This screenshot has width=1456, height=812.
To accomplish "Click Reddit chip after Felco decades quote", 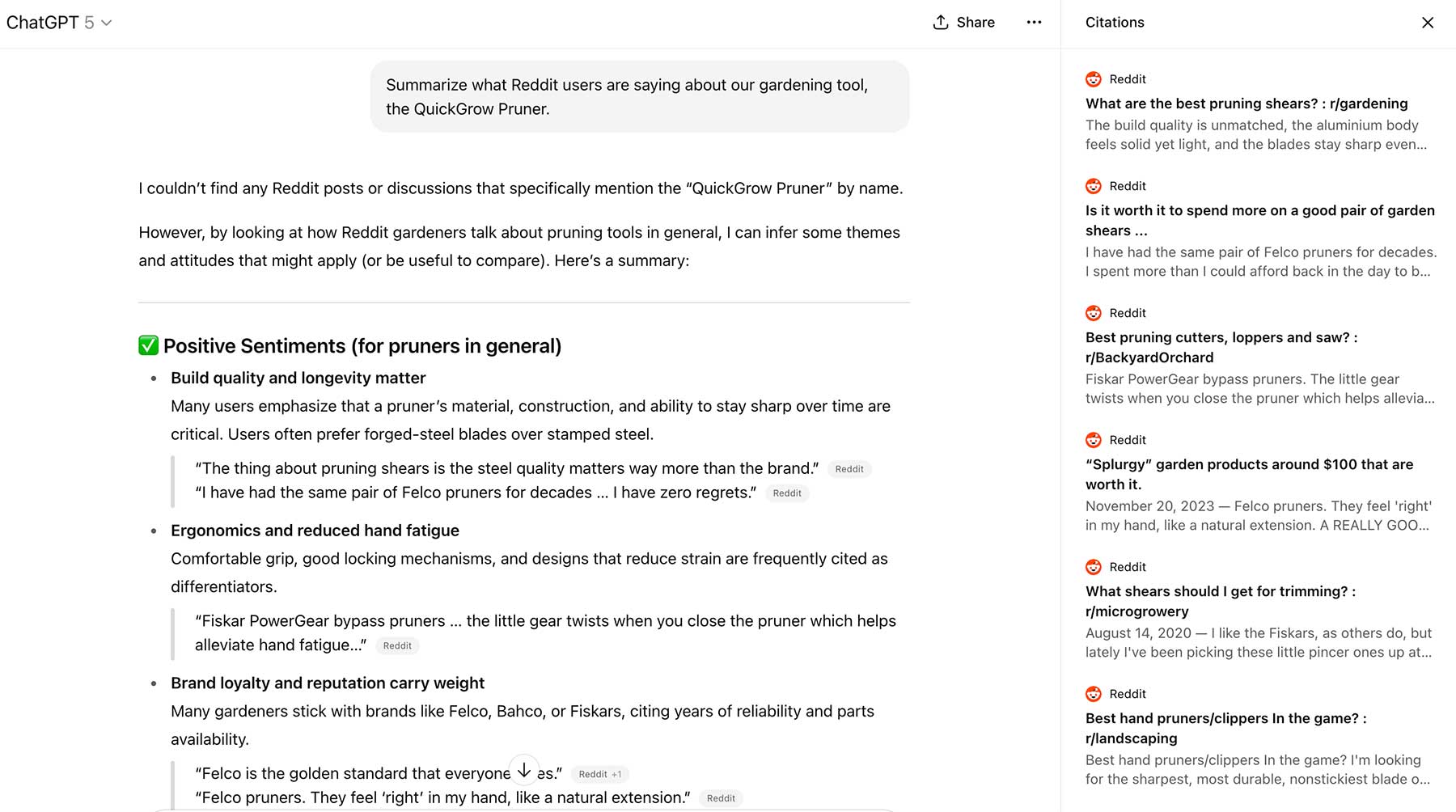I will tap(786, 493).
